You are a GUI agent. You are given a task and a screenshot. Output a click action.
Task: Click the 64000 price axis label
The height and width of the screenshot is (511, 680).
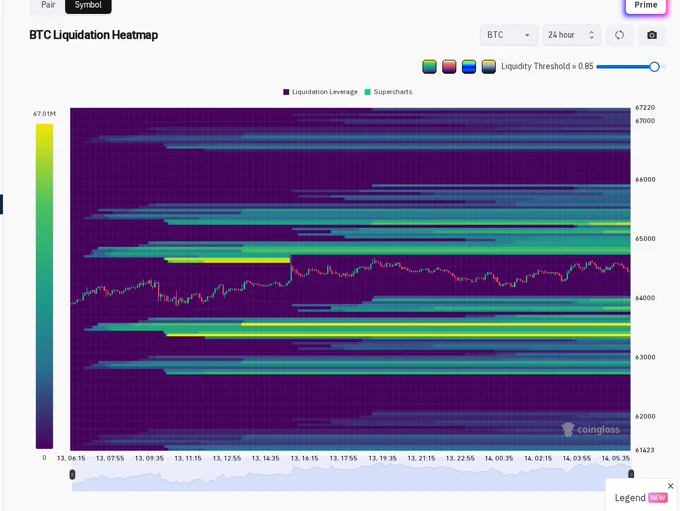[645, 298]
